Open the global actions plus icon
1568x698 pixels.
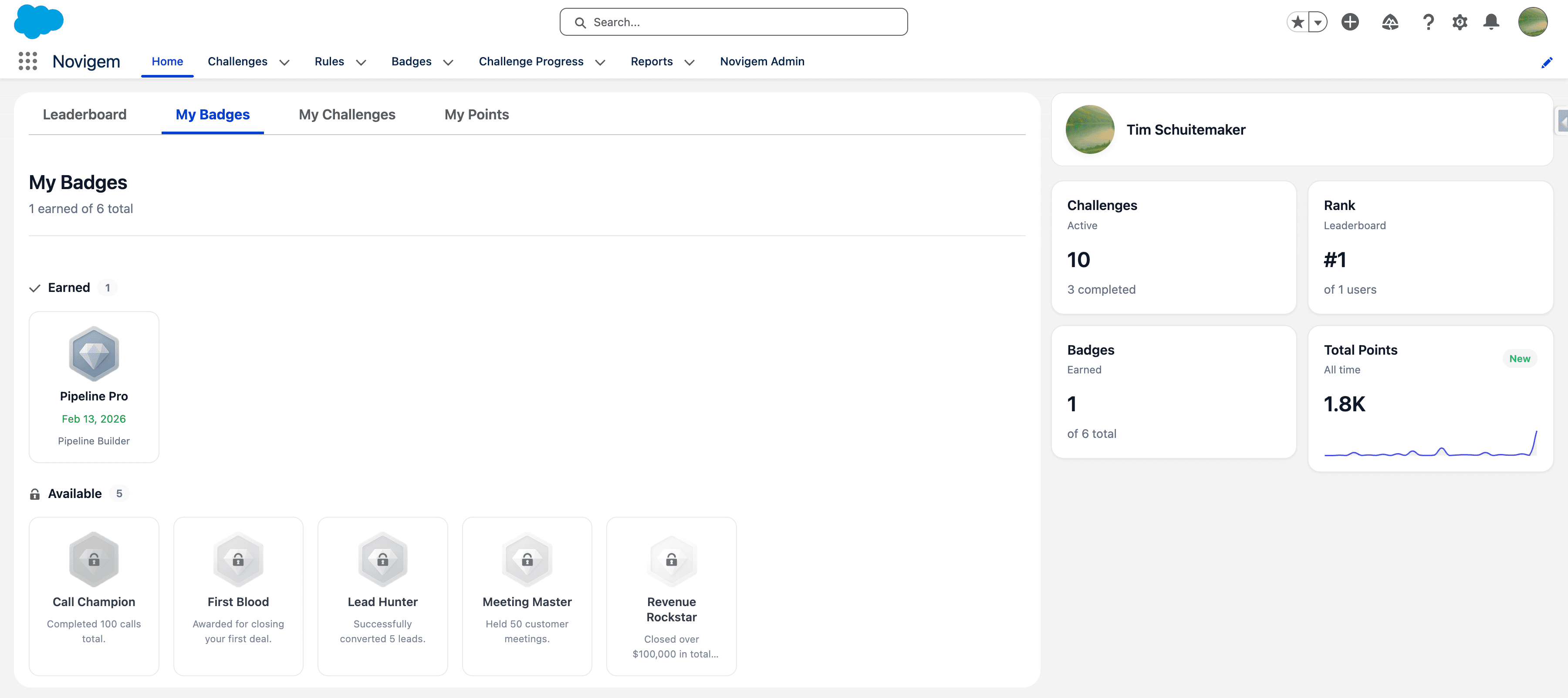[1349, 23]
